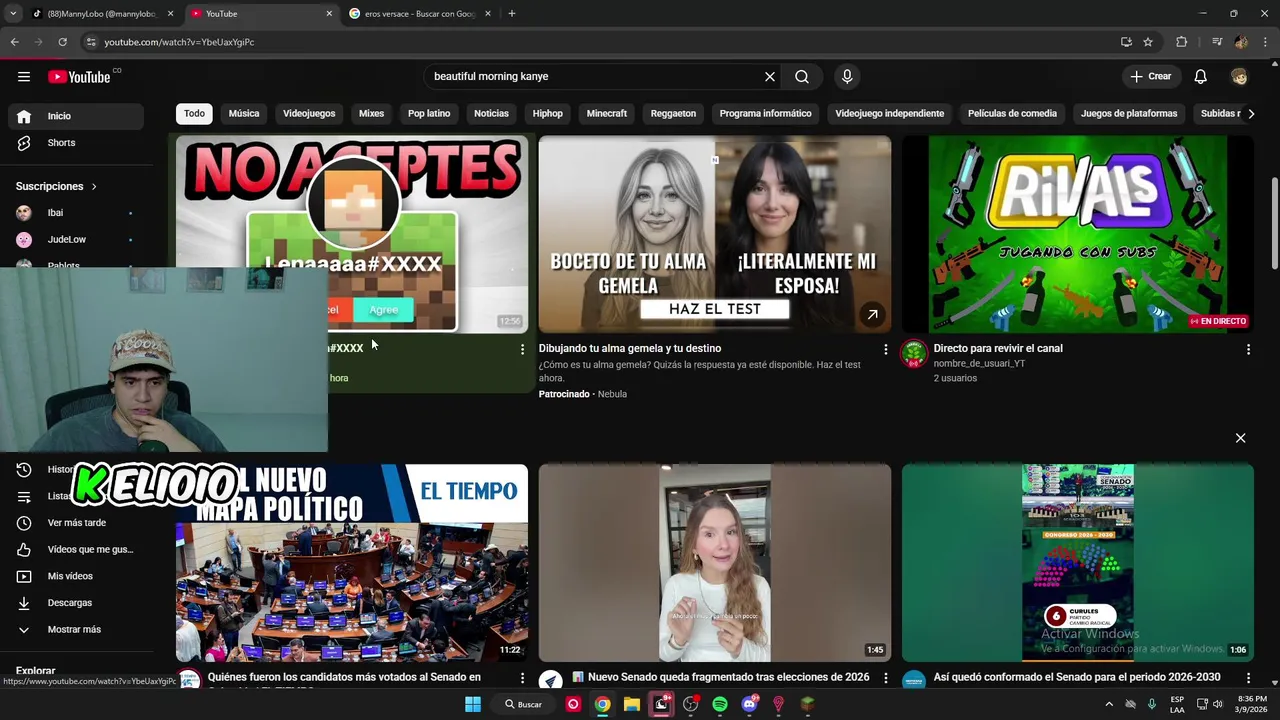
Task: Open the Windows Start menu
Action: pos(472,704)
